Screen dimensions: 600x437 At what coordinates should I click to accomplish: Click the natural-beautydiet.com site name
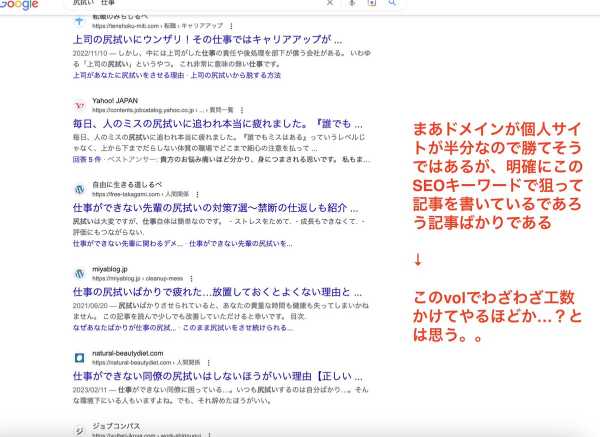[x=128, y=353]
